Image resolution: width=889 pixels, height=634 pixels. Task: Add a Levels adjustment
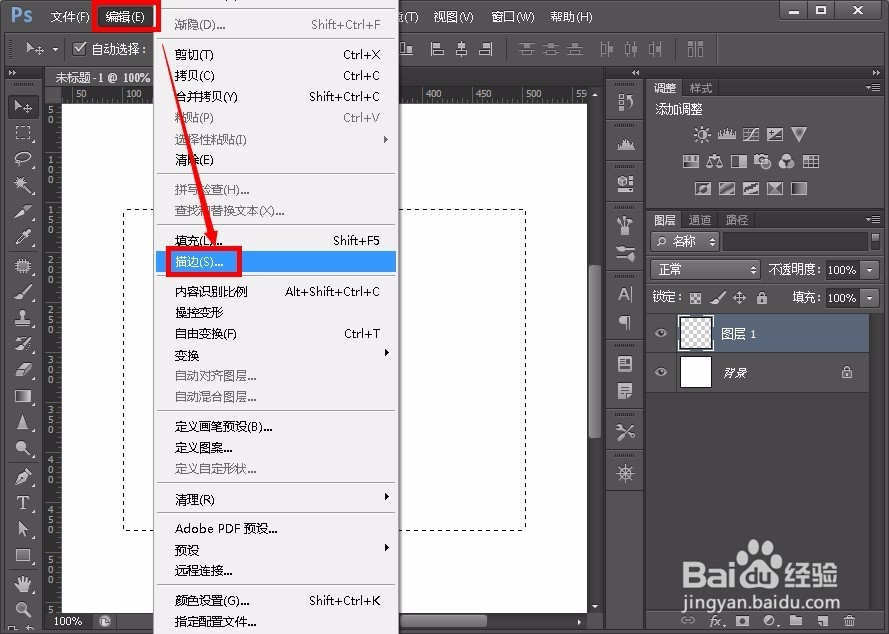point(726,134)
